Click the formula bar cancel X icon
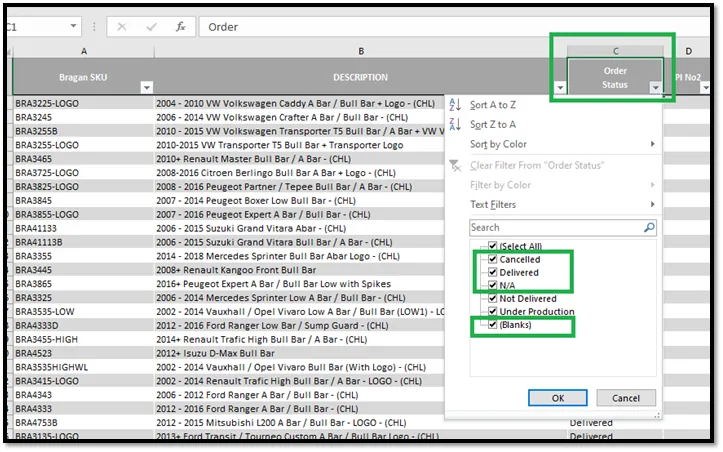723x452 pixels. (122, 27)
